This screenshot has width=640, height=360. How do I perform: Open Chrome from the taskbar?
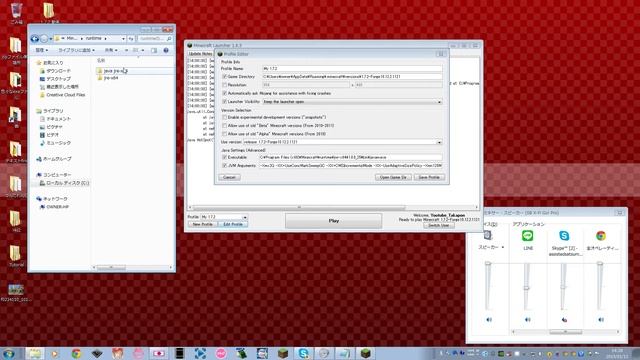pos(76,353)
